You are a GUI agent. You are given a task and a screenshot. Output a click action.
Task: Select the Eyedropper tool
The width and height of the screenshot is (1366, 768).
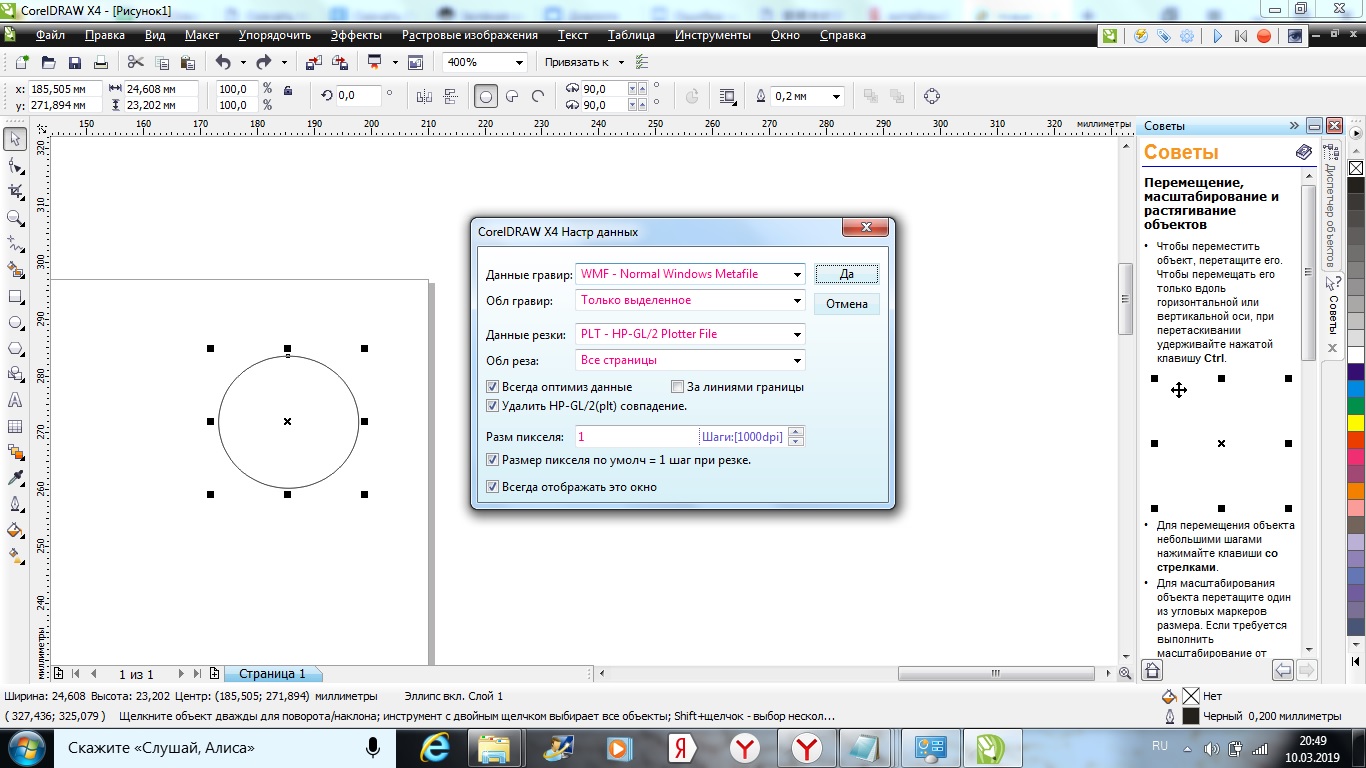pyautogui.click(x=15, y=478)
